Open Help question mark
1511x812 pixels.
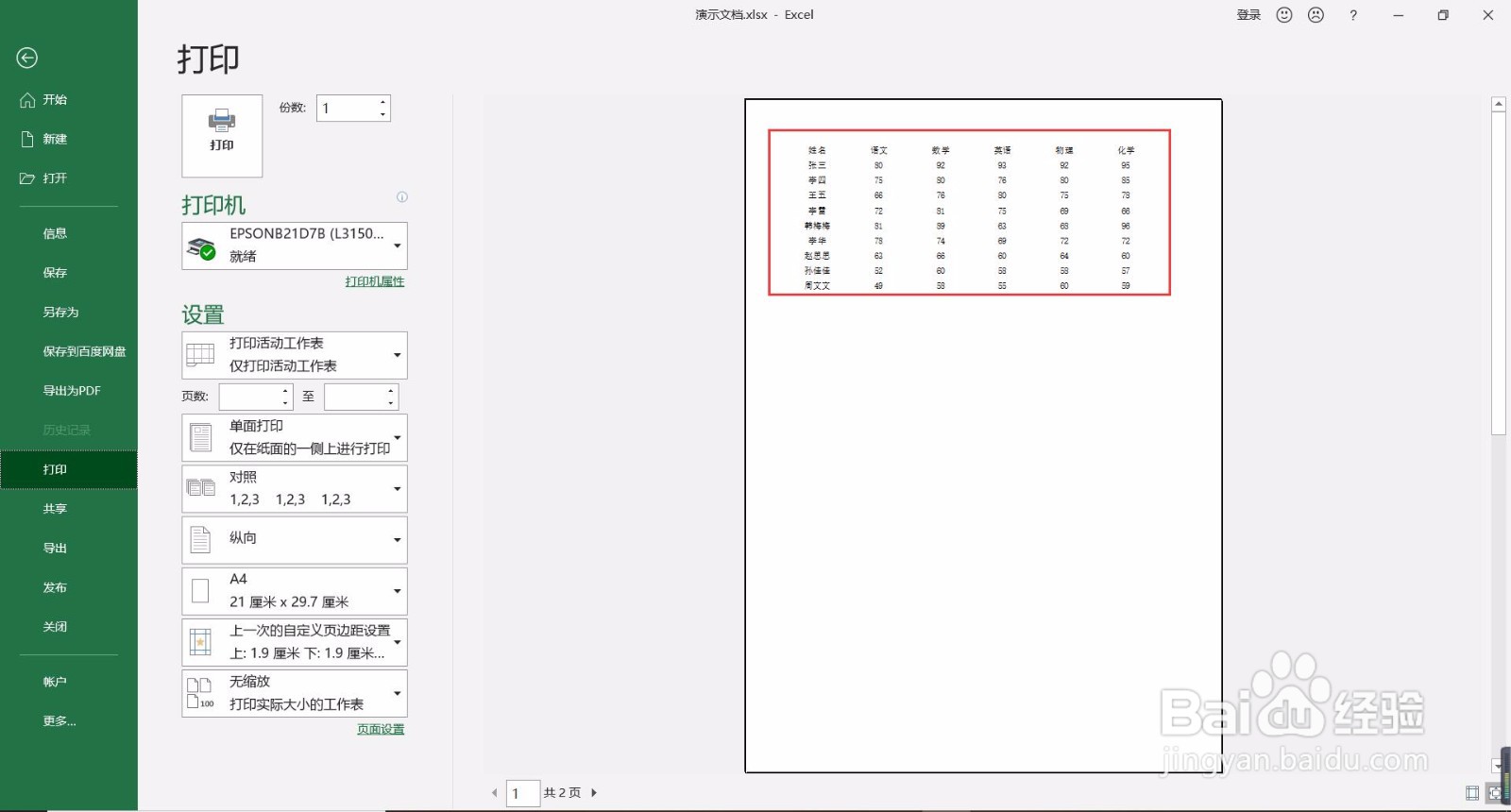pos(1353,15)
